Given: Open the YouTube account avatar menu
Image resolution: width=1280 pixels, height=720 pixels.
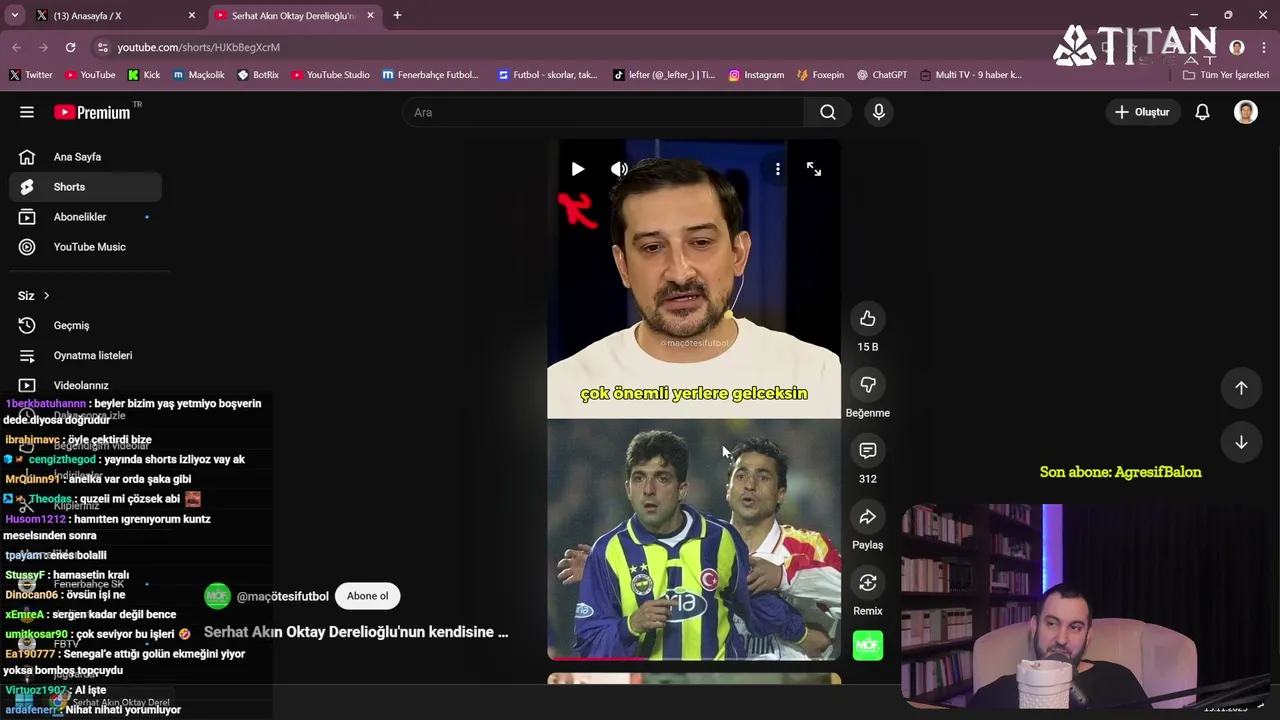Looking at the screenshot, I should (x=1246, y=112).
